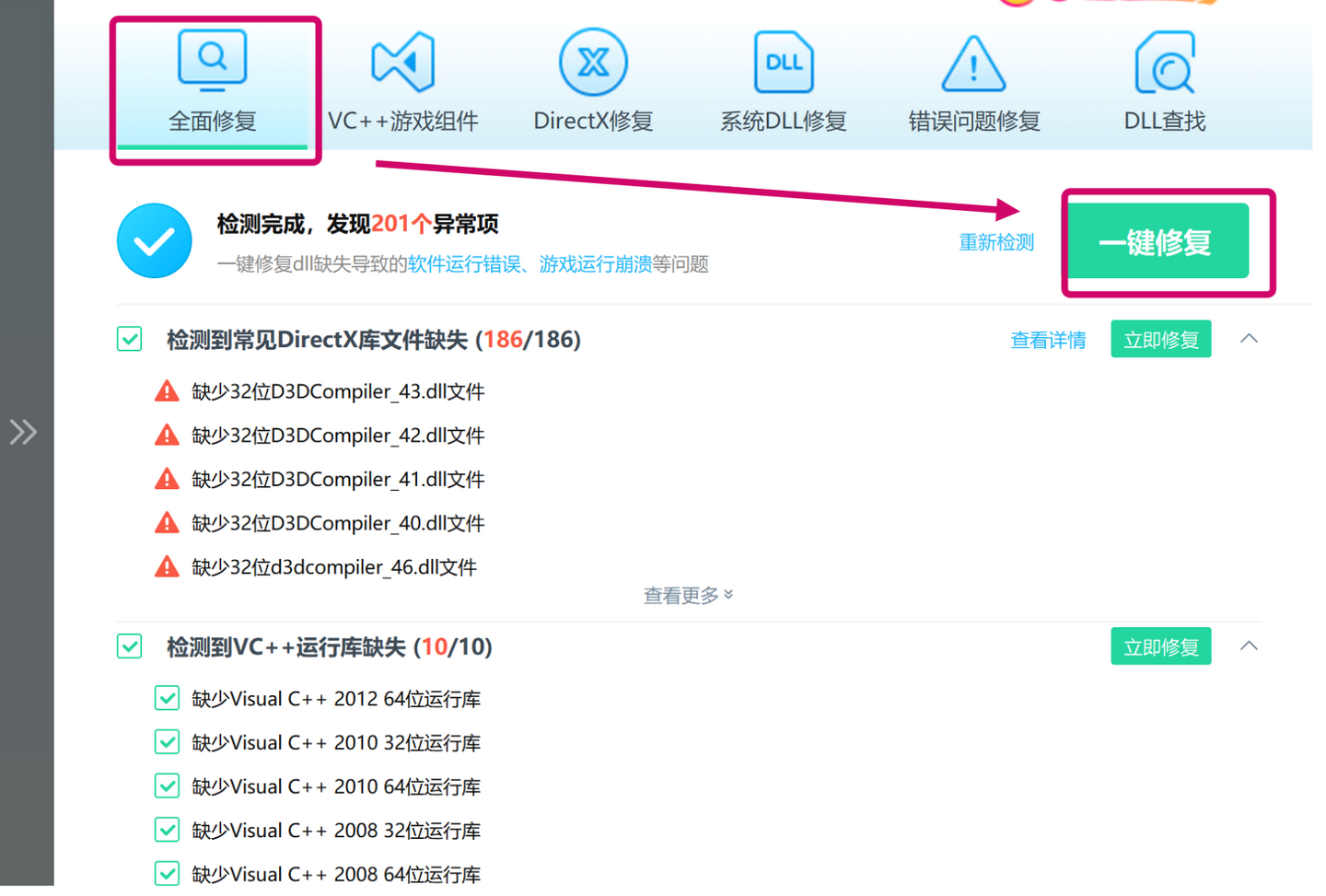Collapse the DirectX库文件缺失 section chevron

[x=1249, y=339]
